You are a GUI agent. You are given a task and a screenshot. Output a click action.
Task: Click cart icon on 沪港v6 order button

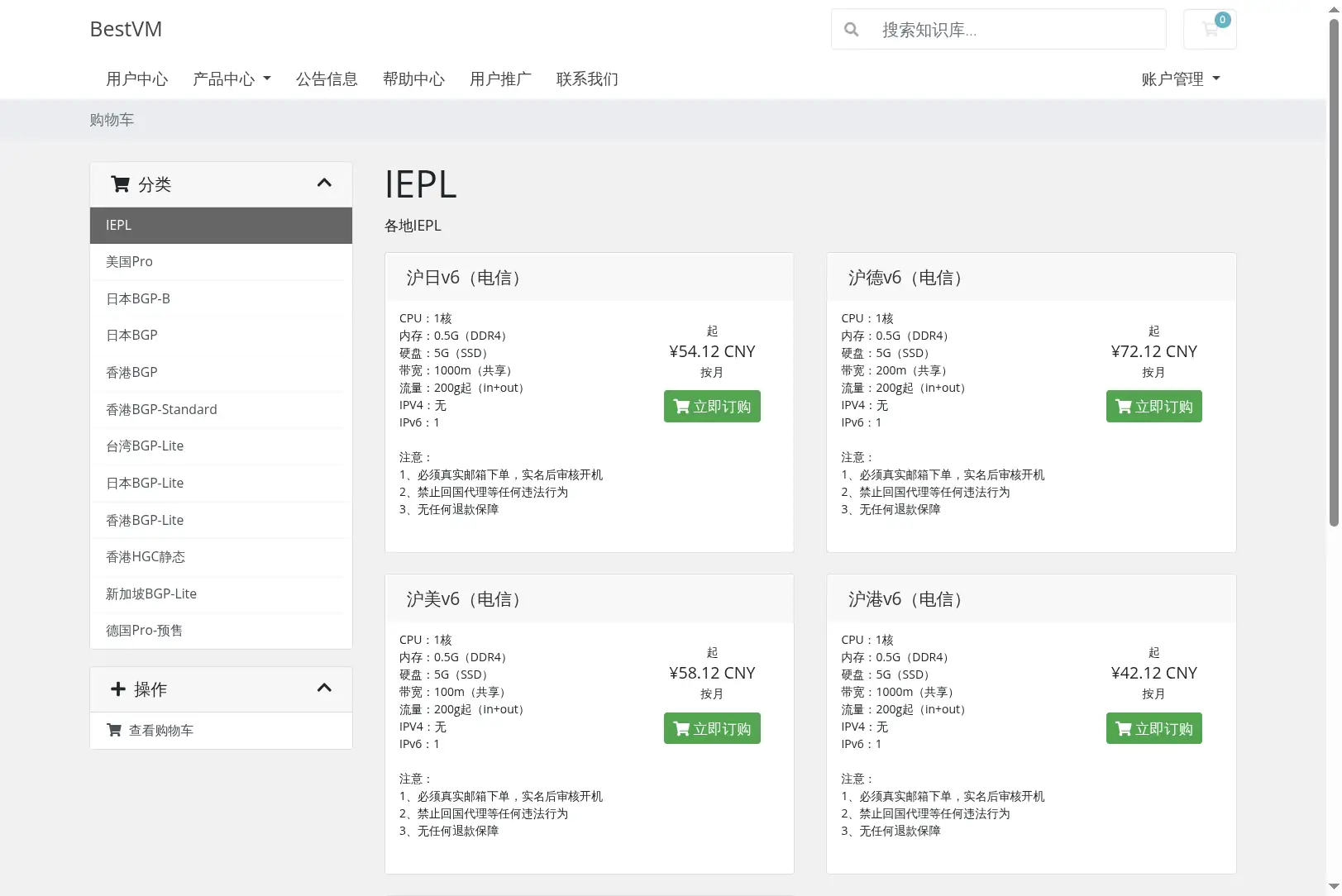(x=1124, y=729)
